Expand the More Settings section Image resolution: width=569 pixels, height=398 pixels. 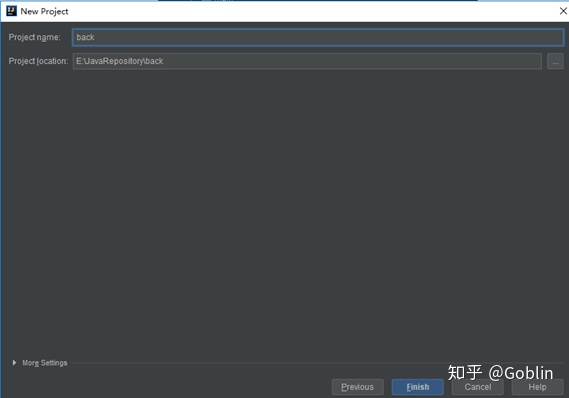click(x=40, y=363)
